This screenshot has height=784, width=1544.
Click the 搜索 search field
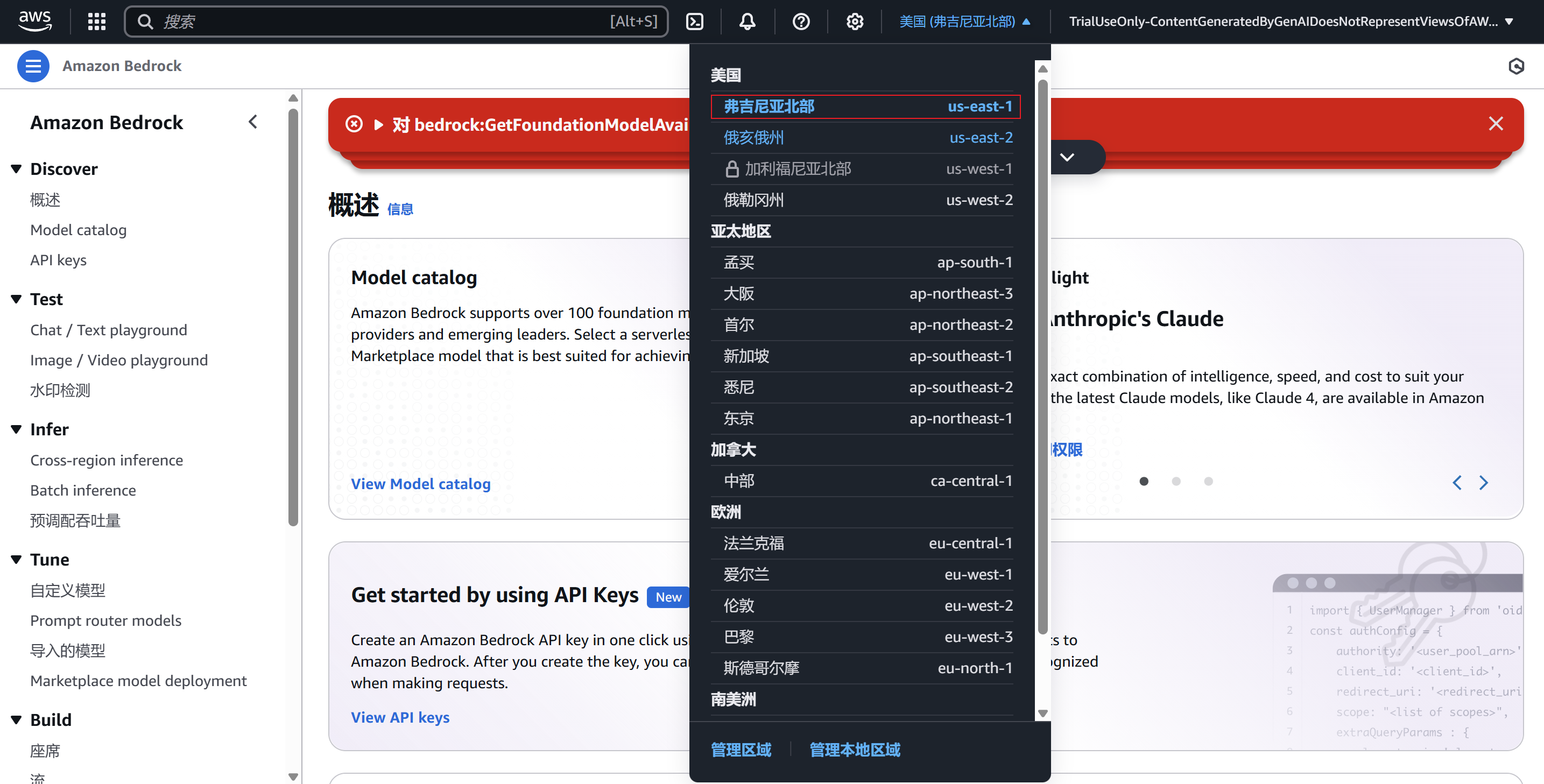(x=396, y=22)
